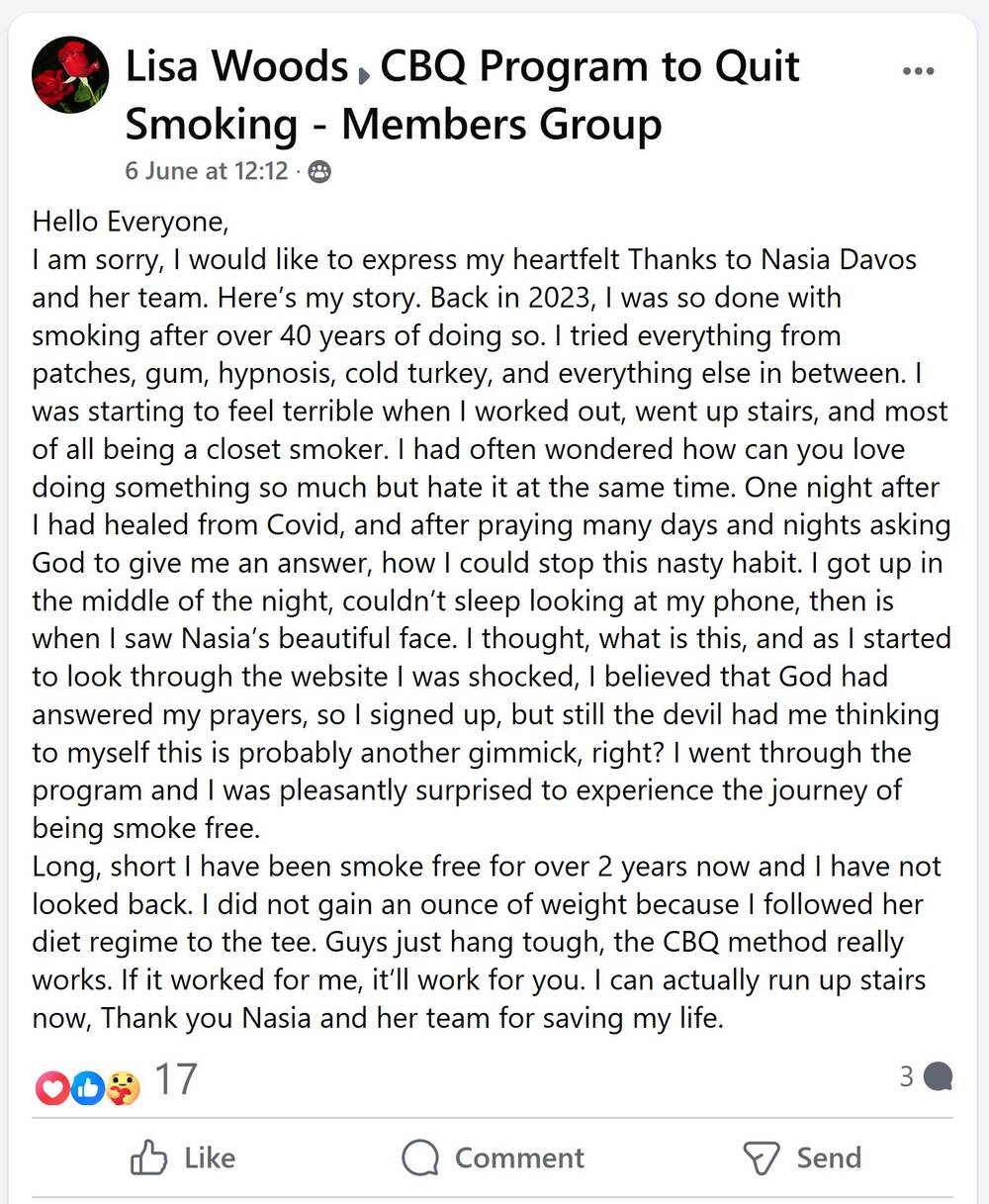Open the CBQ Program to Quit Smoking group
The height and width of the screenshot is (1204, 989).
590,67
